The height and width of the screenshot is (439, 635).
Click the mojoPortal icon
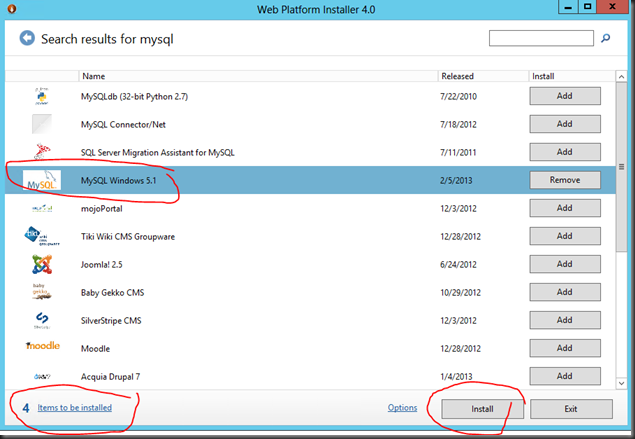tap(42, 209)
